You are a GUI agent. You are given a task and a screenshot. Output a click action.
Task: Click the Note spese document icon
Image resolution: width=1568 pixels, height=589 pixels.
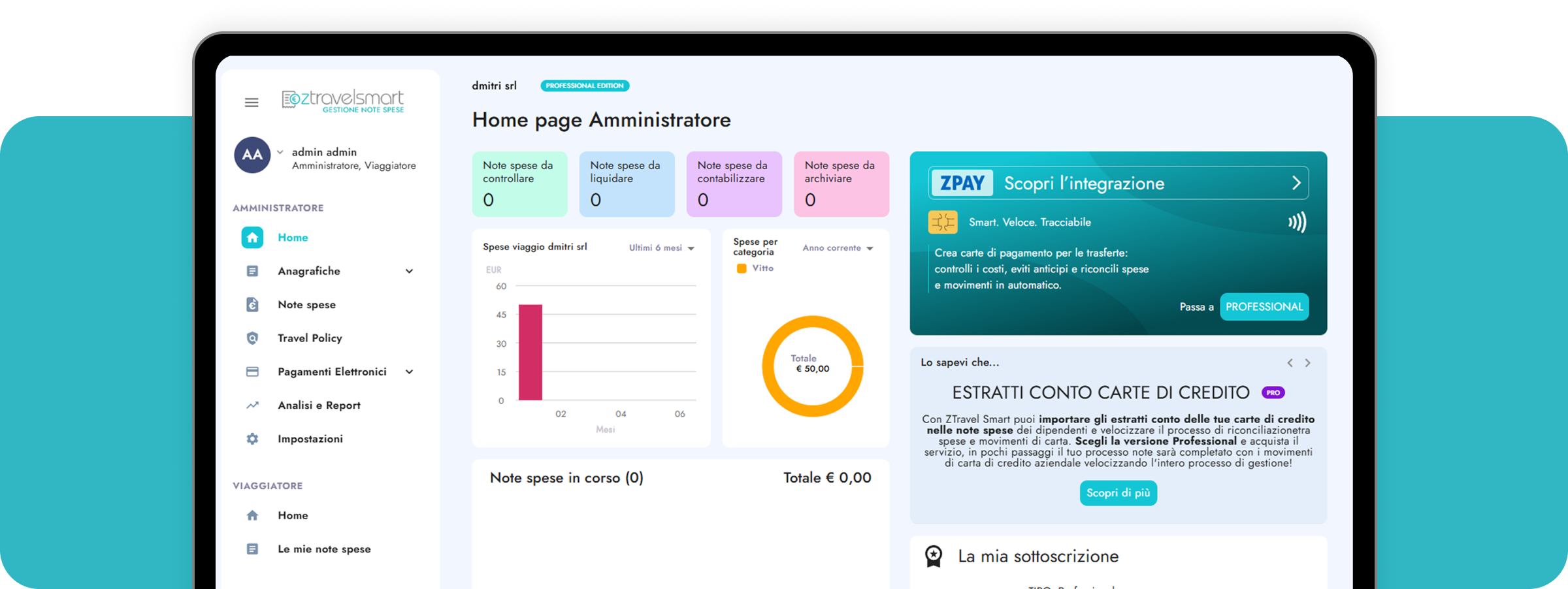[x=252, y=304]
